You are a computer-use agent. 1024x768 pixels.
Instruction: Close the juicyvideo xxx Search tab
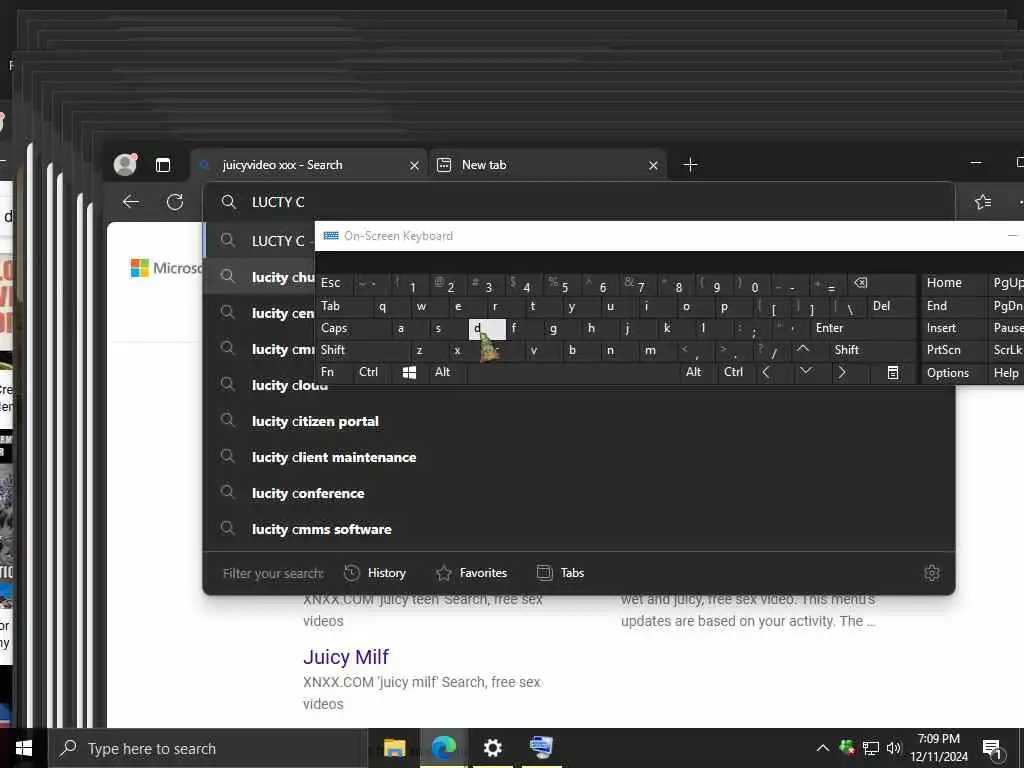click(x=414, y=165)
